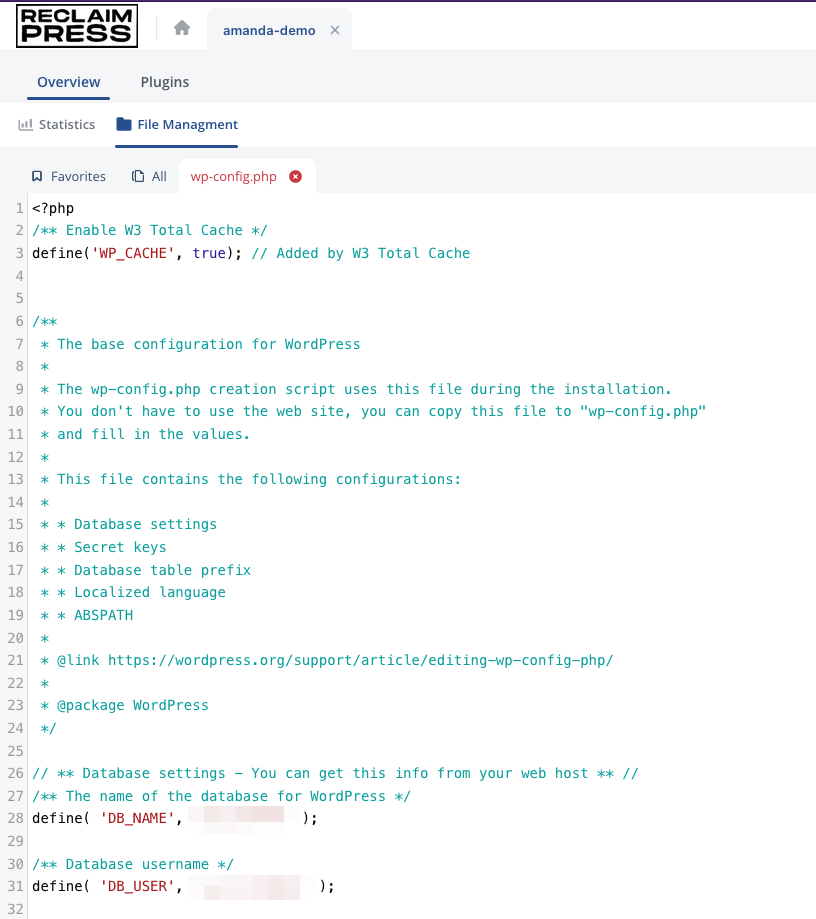Click the comment closer '*/' on line 24

tap(48, 729)
